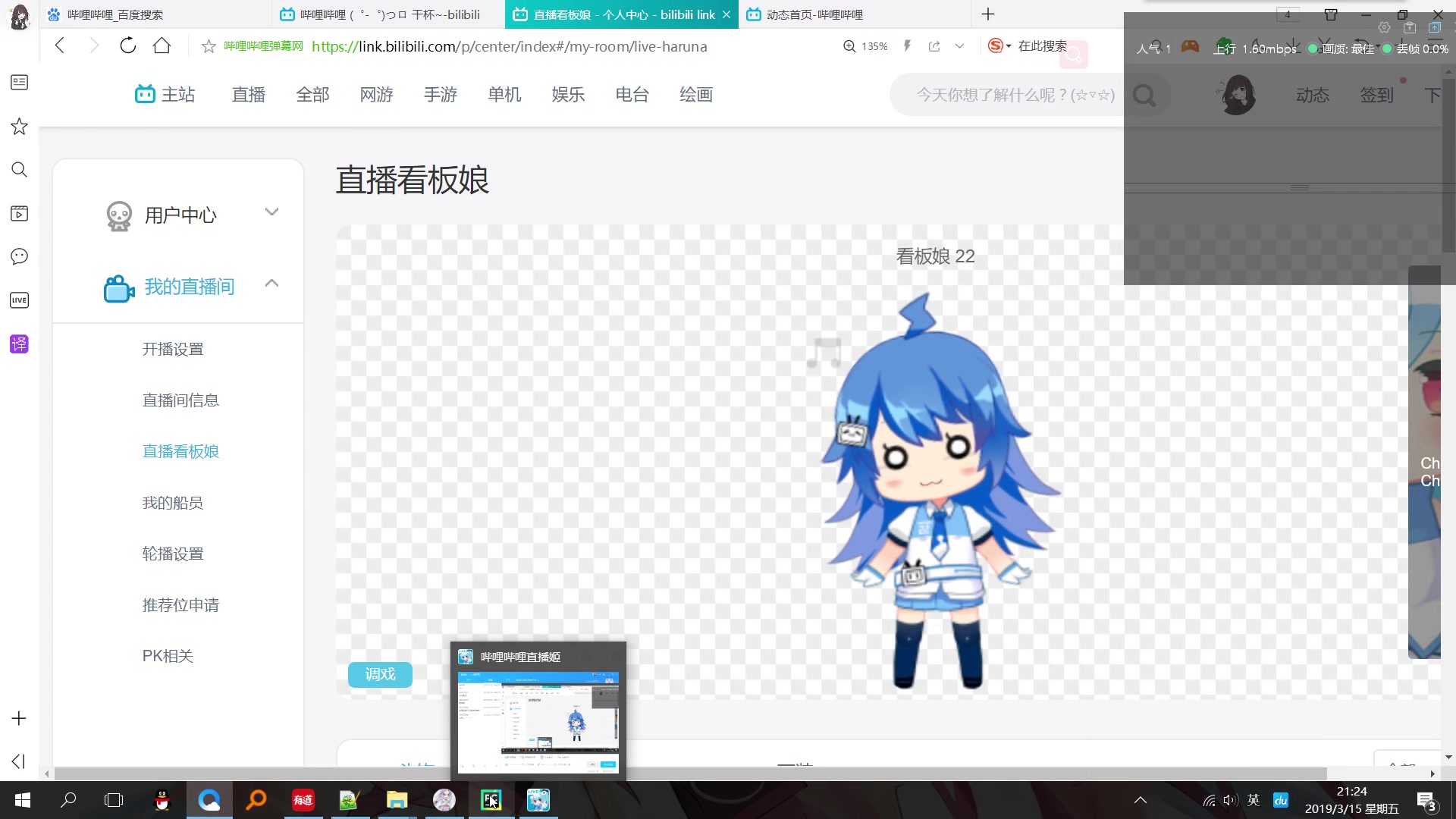Image resolution: width=1456 pixels, height=819 pixels.
Task: Open Task View on taskbar
Action: 114,800
